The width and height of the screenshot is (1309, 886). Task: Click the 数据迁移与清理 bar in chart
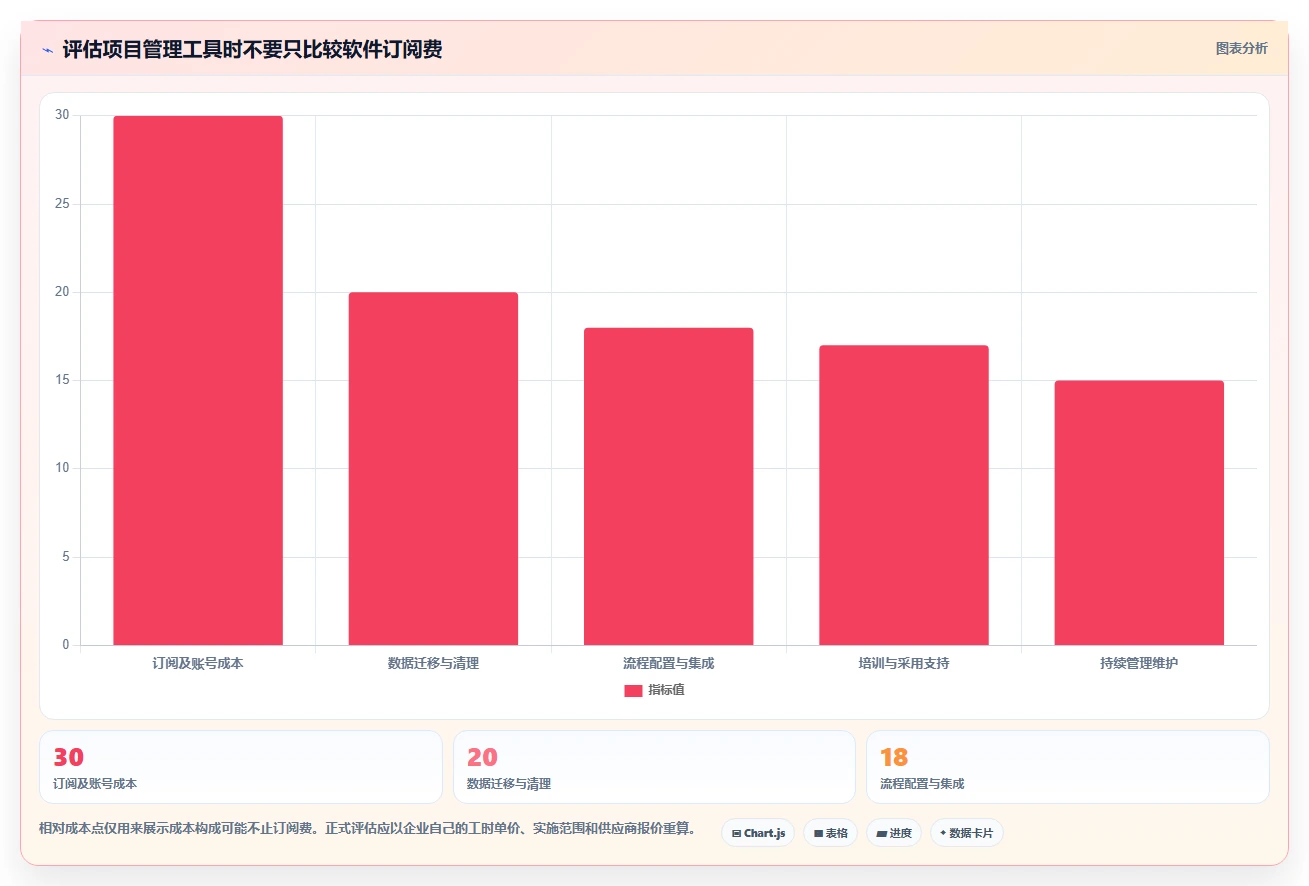coord(433,469)
